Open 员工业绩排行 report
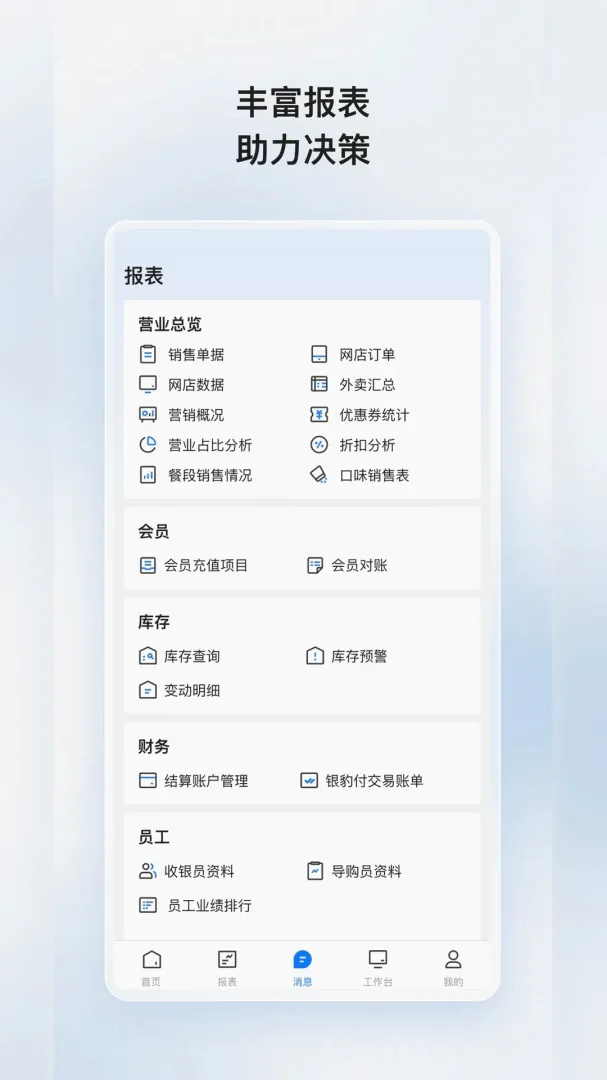 [195, 905]
